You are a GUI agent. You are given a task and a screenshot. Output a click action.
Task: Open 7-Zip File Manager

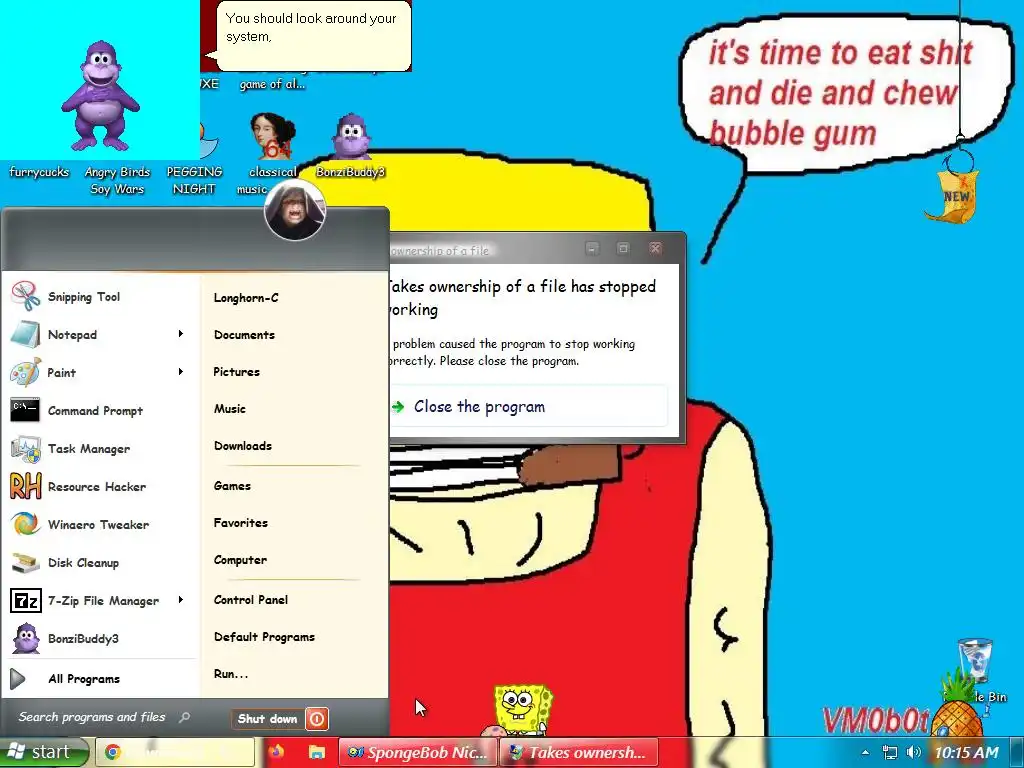103,601
